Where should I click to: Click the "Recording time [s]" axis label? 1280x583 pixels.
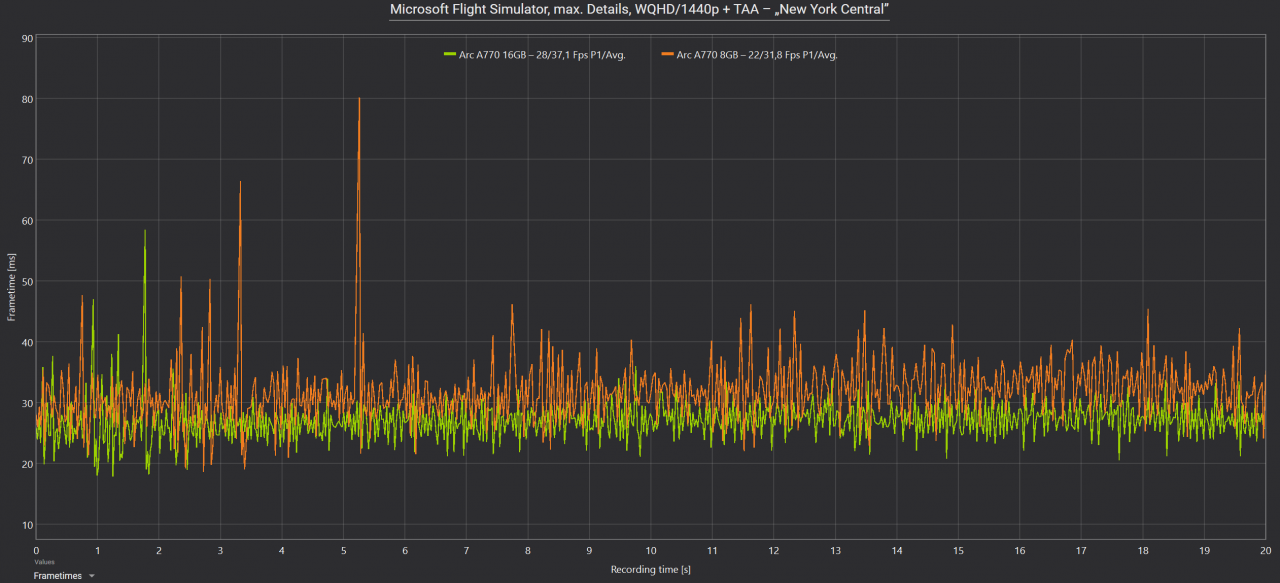coord(651,569)
